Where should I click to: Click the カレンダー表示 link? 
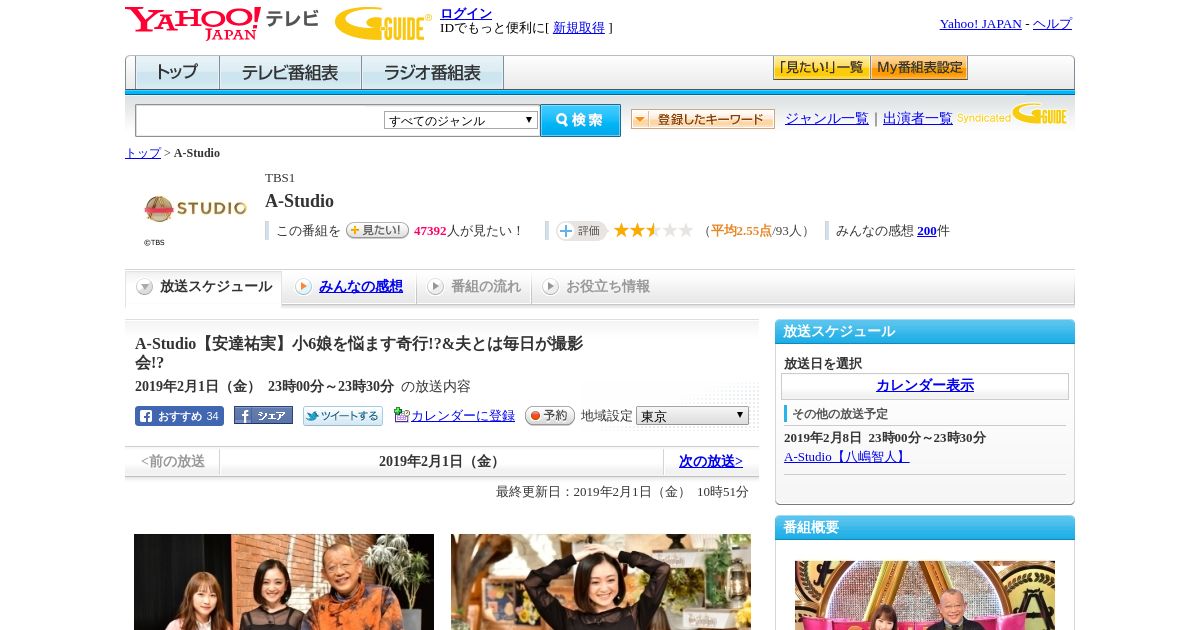point(925,385)
